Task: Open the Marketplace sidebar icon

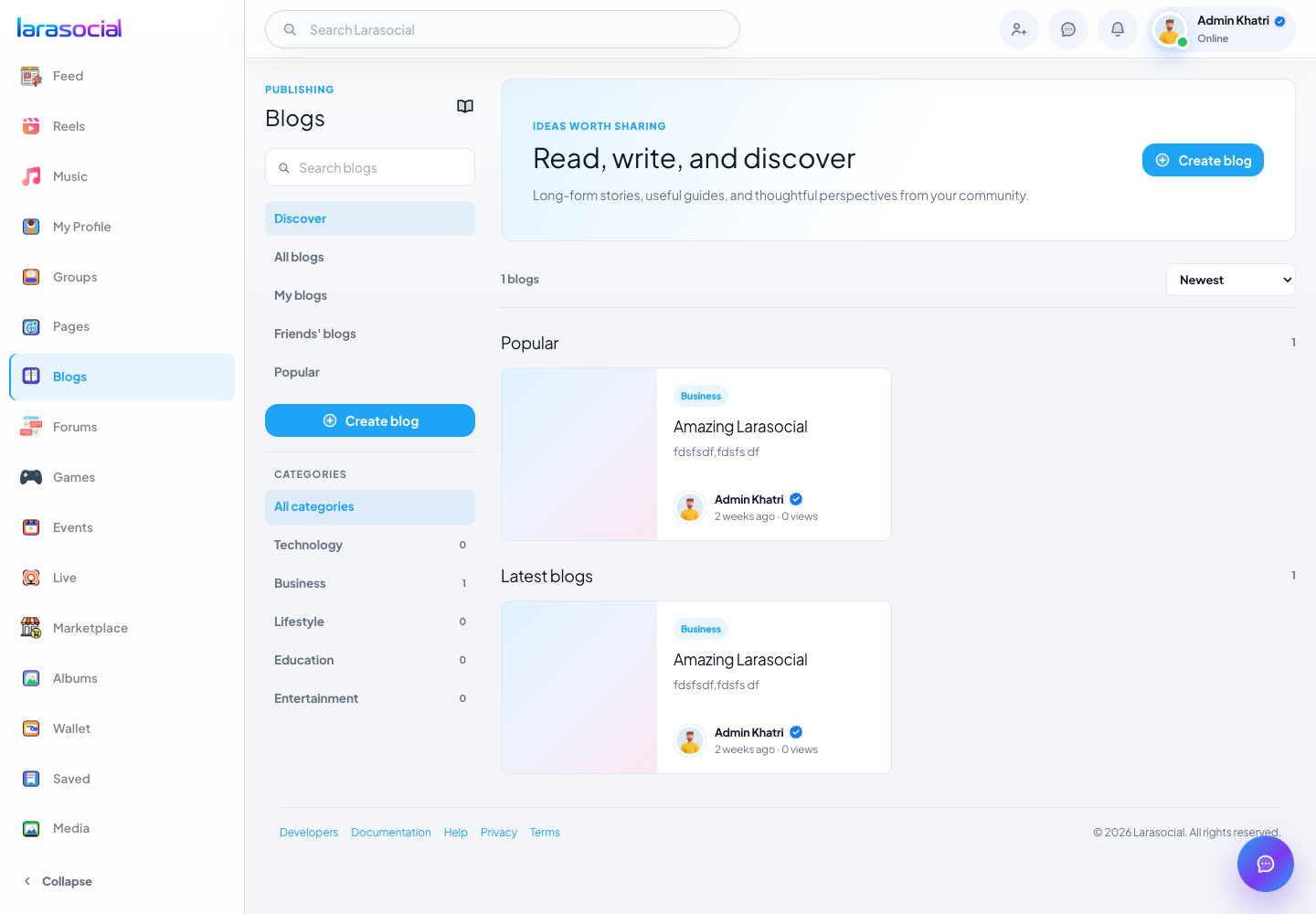Action: pyautogui.click(x=31, y=628)
